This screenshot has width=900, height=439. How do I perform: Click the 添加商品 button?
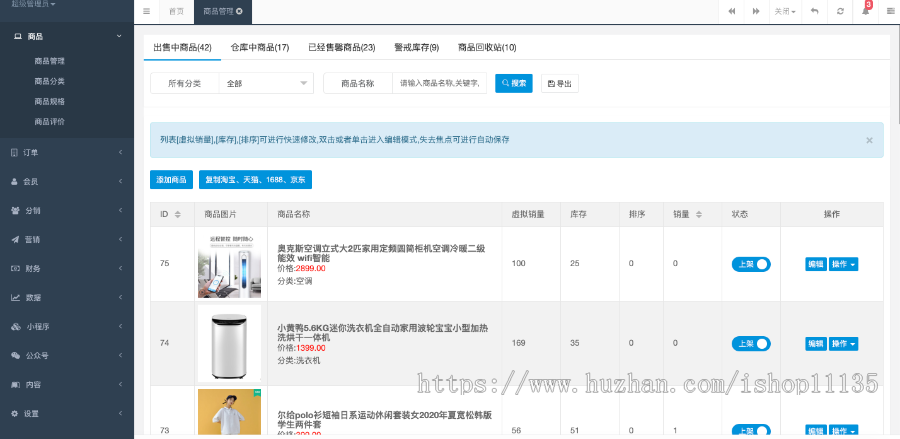click(x=171, y=180)
